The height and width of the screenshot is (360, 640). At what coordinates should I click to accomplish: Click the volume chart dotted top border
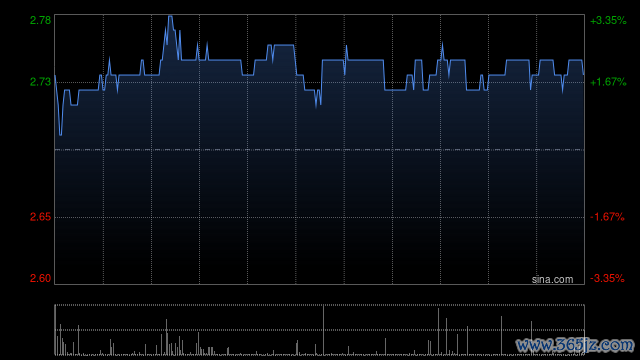pos(320,305)
